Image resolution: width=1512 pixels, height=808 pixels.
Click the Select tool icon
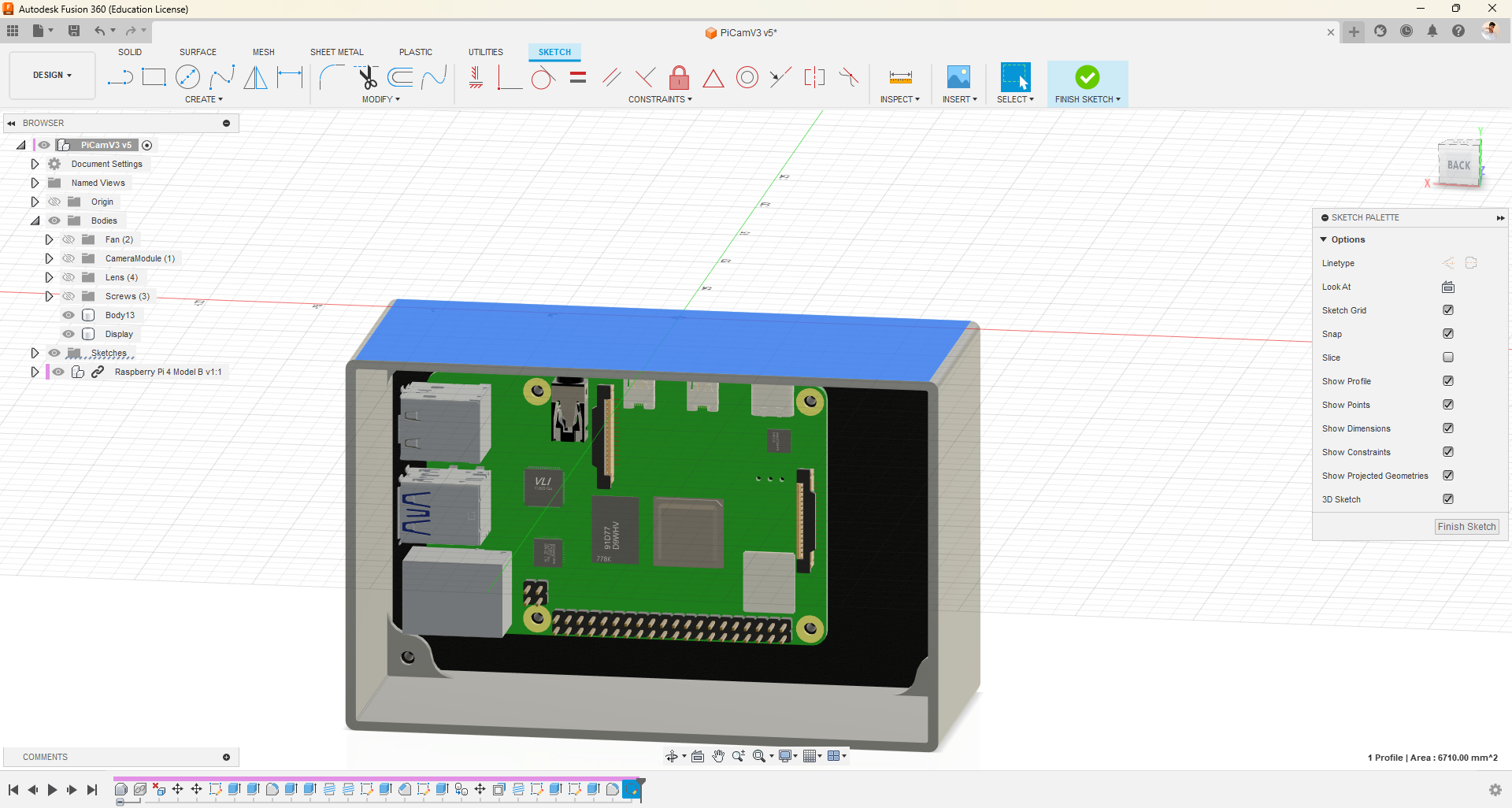[x=1015, y=77]
